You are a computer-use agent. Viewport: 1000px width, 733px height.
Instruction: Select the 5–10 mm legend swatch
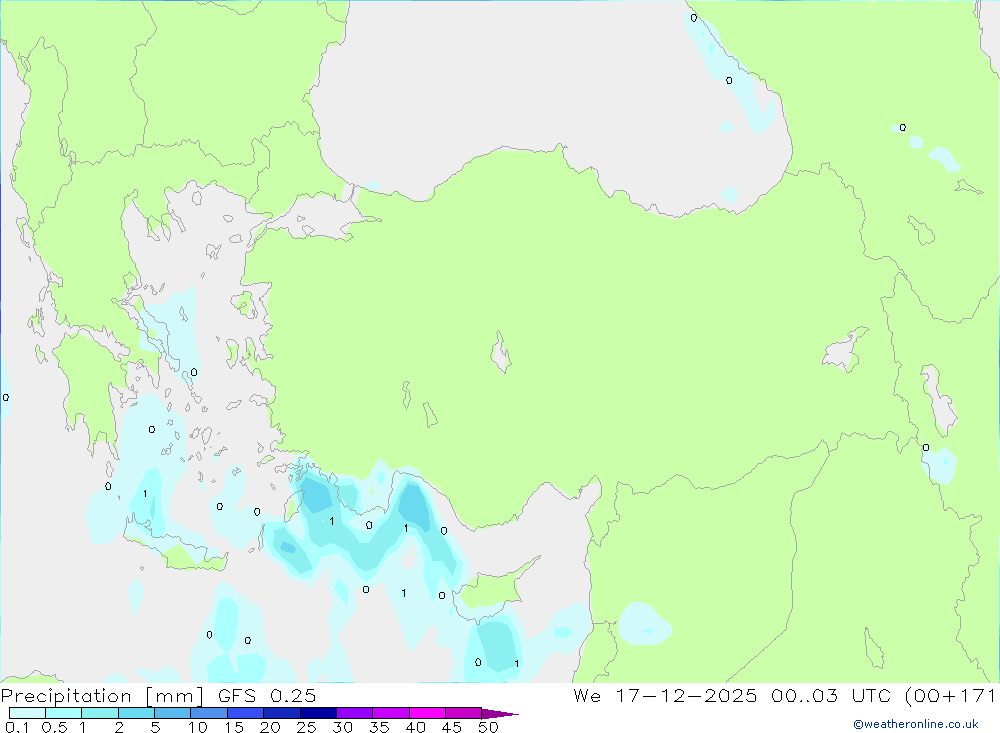point(173,713)
